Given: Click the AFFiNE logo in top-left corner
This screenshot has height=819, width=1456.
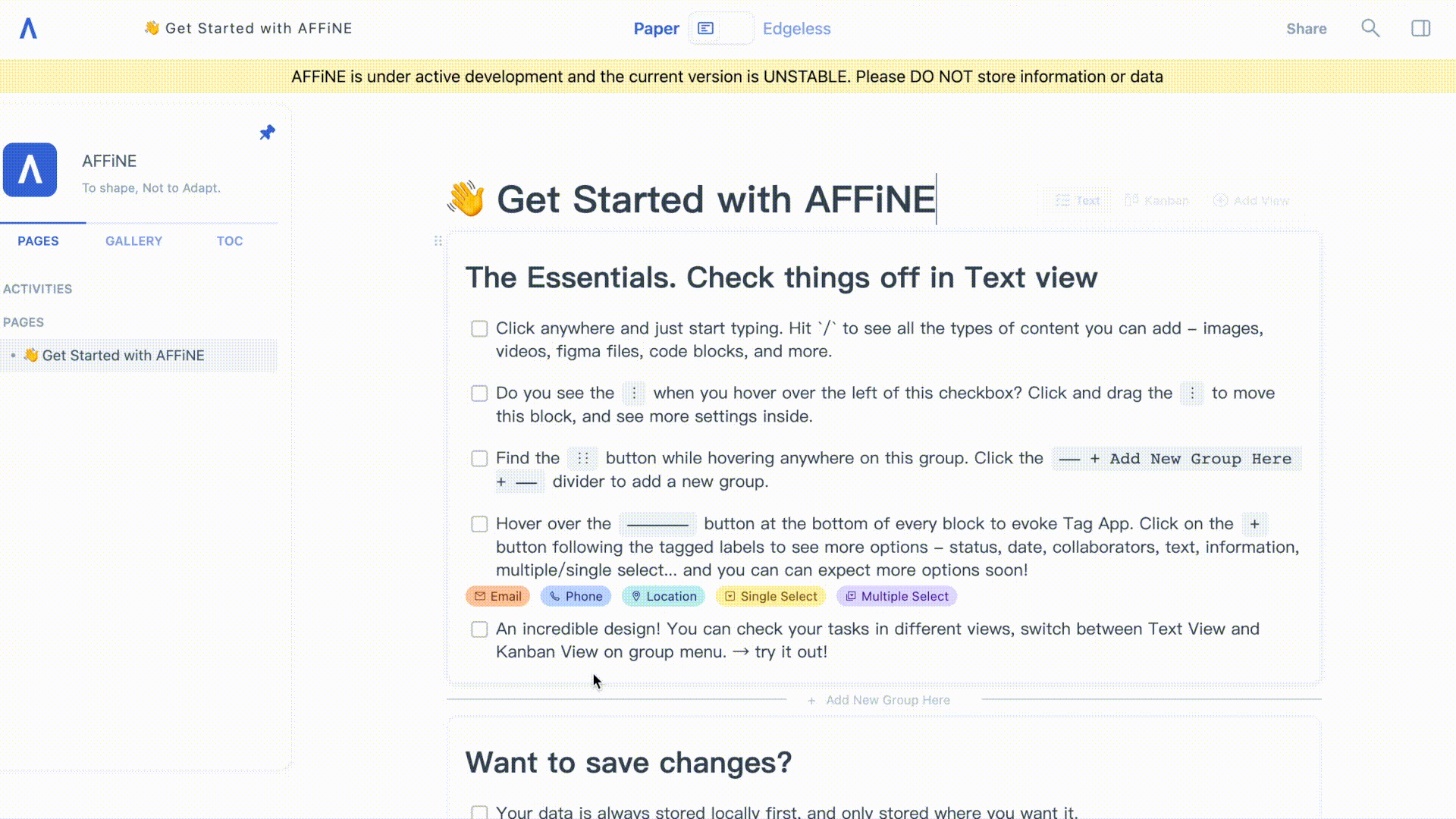Looking at the screenshot, I should (x=28, y=28).
